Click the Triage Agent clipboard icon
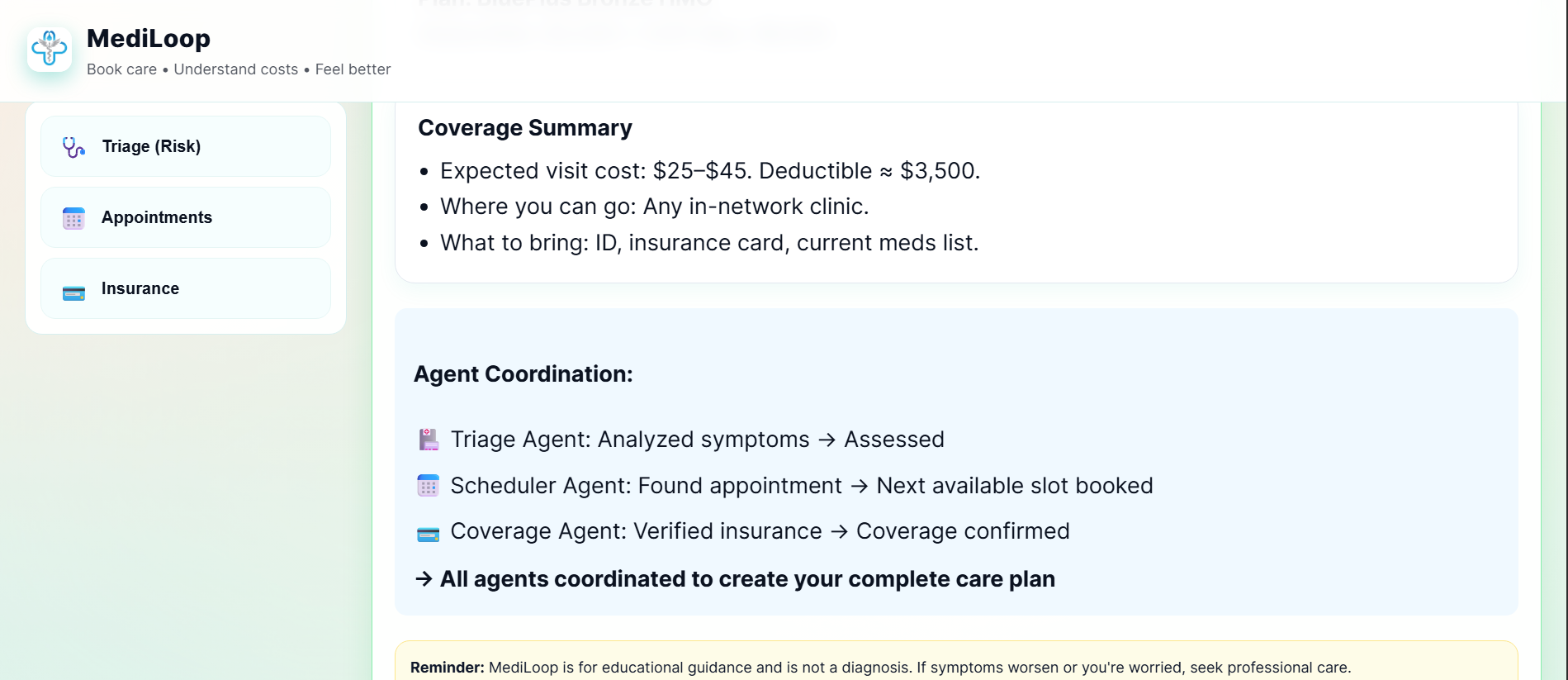This screenshot has width=1568, height=680. 429,440
